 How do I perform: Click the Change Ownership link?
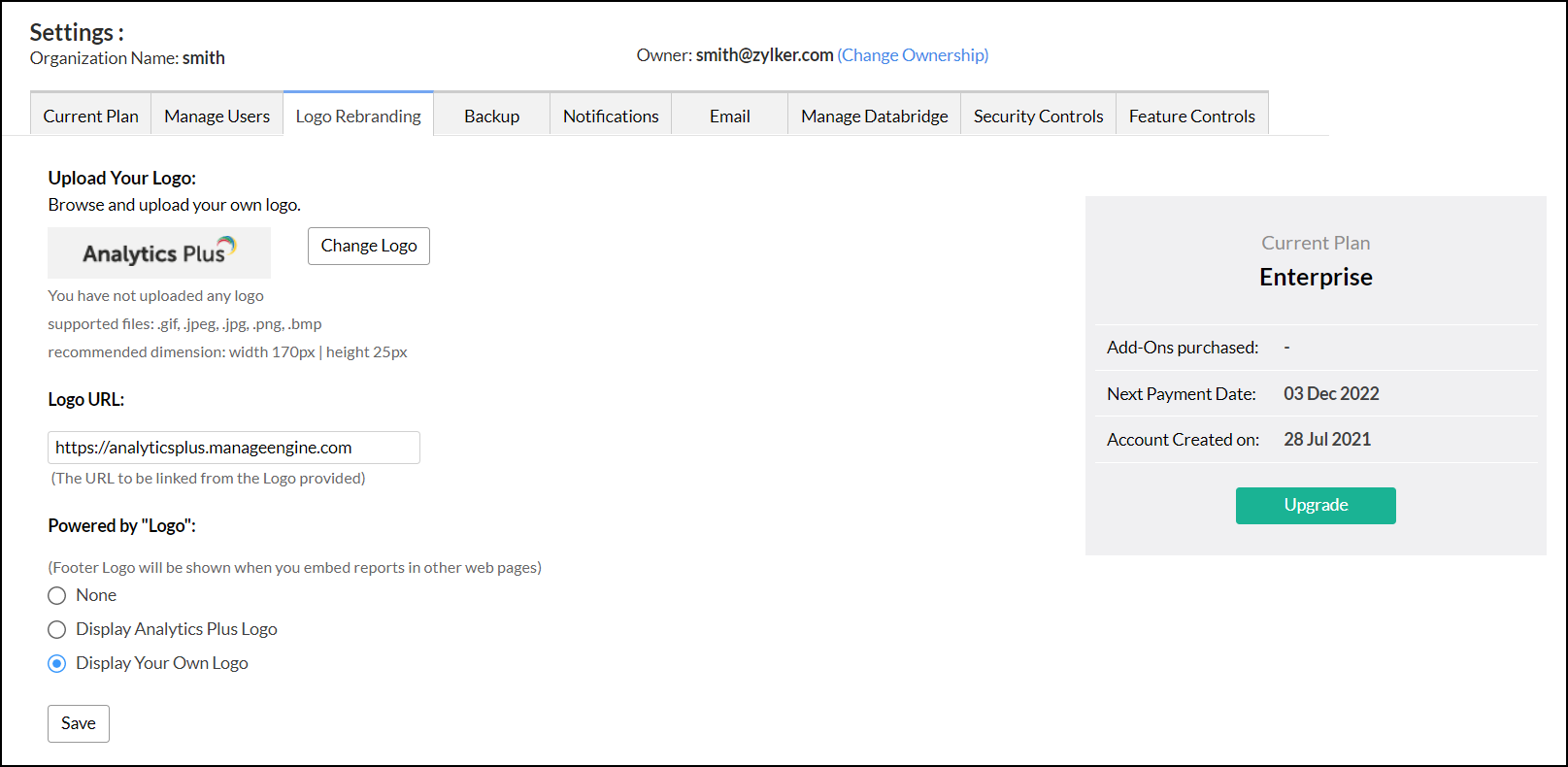[913, 55]
